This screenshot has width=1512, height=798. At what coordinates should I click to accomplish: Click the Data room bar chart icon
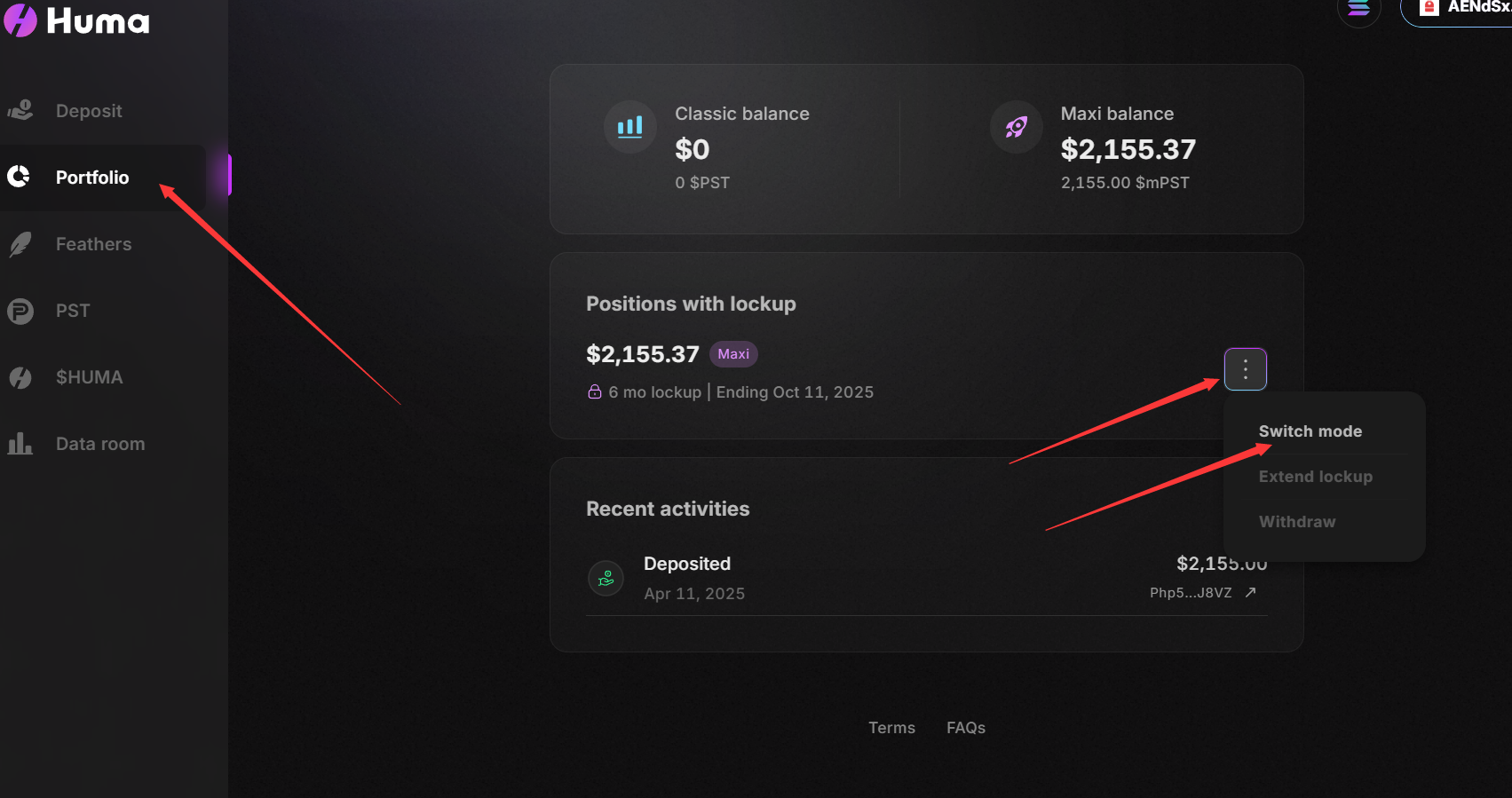20,444
